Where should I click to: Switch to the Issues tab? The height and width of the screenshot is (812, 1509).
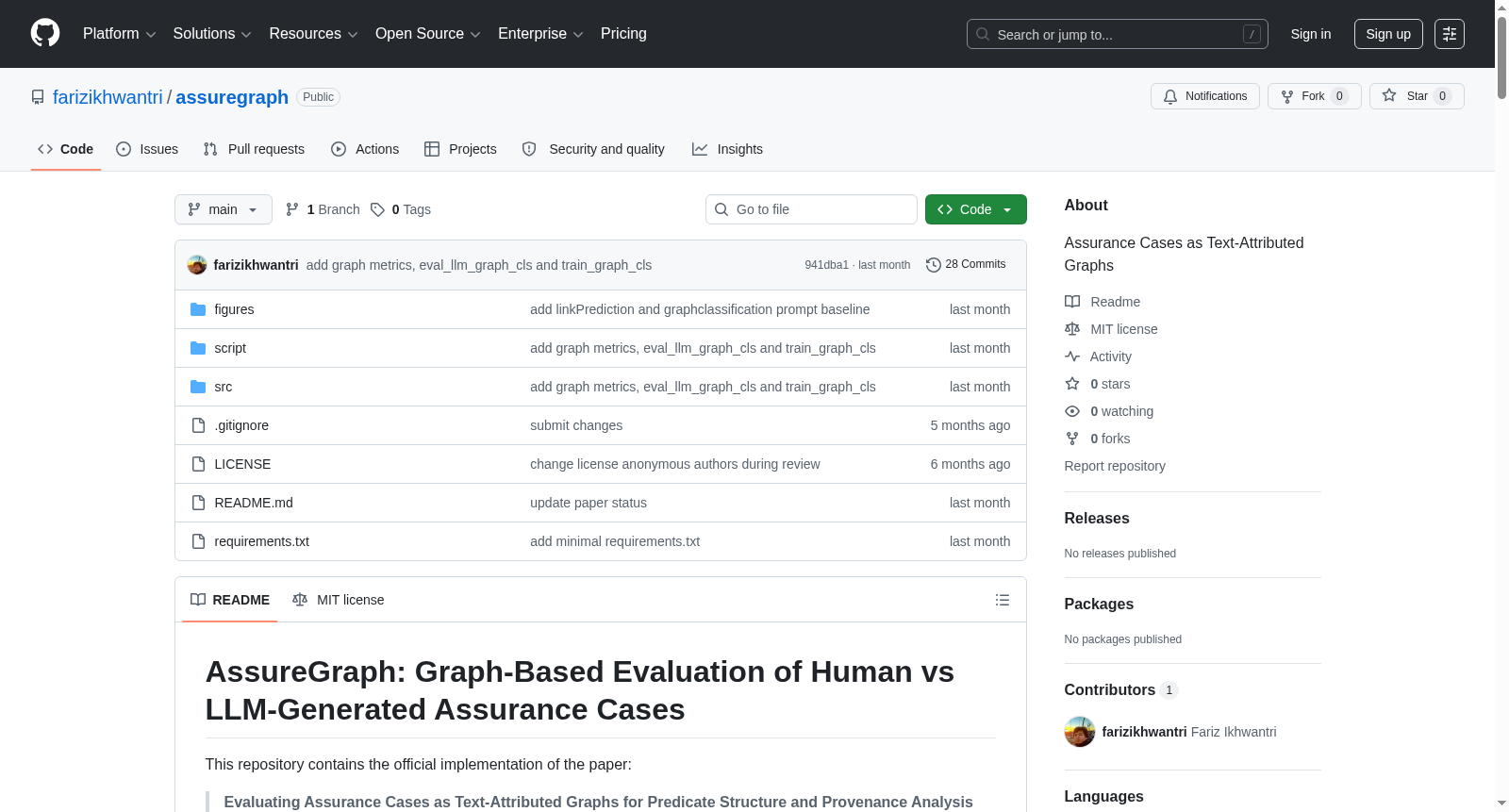147,149
